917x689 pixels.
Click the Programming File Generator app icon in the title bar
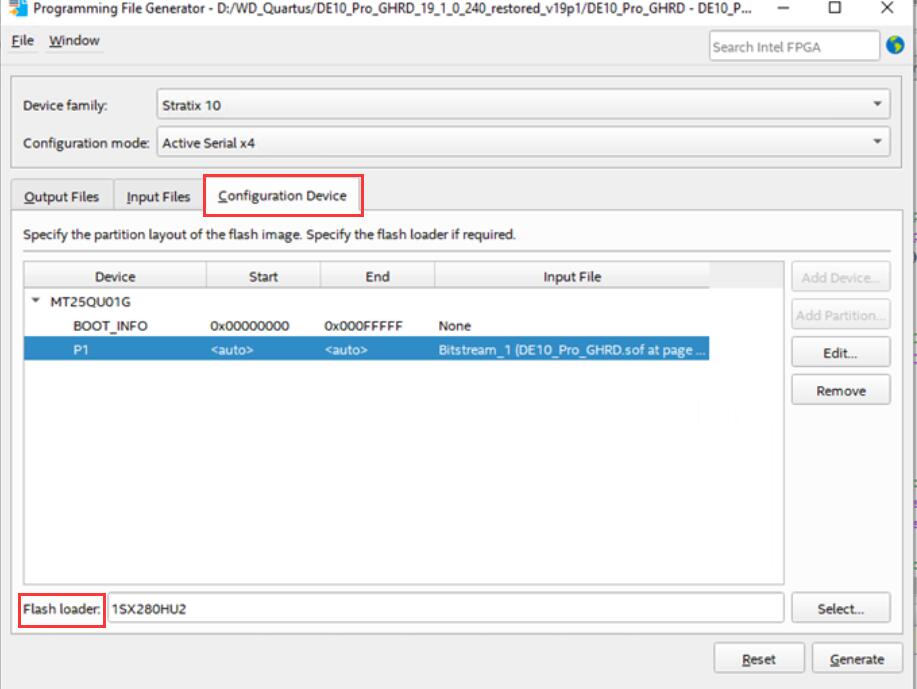pyautogui.click(x=18, y=8)
